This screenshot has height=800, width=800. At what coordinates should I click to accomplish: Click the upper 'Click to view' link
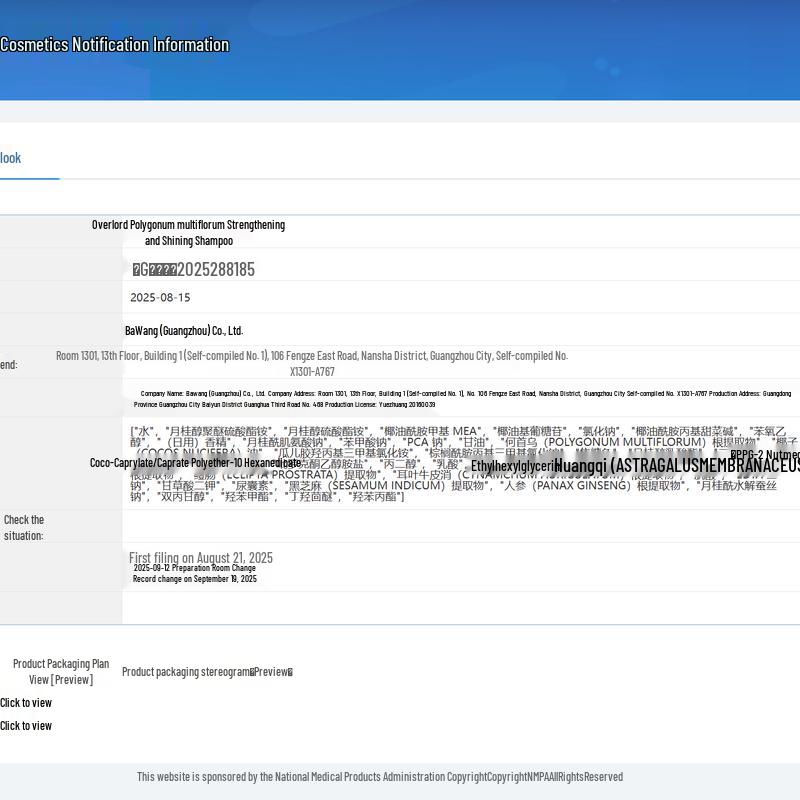click(x=26, y=703)
